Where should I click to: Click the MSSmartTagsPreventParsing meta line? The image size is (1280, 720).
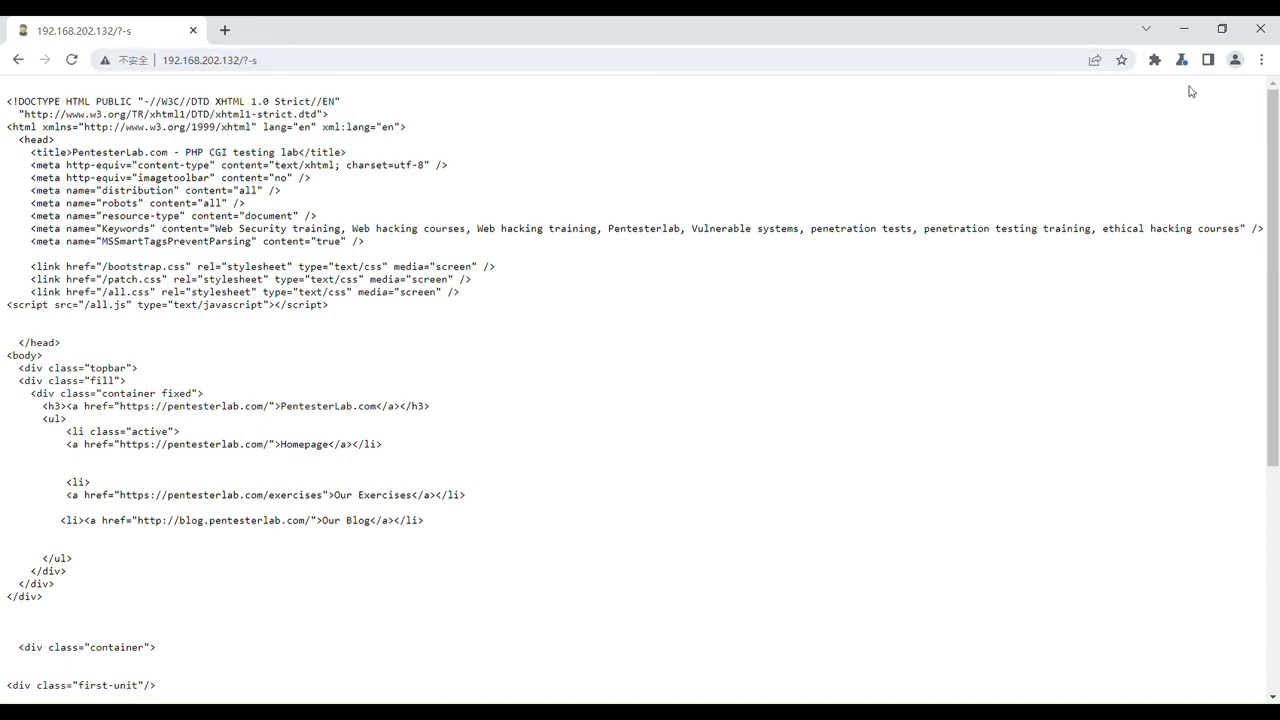pos(197,242)
